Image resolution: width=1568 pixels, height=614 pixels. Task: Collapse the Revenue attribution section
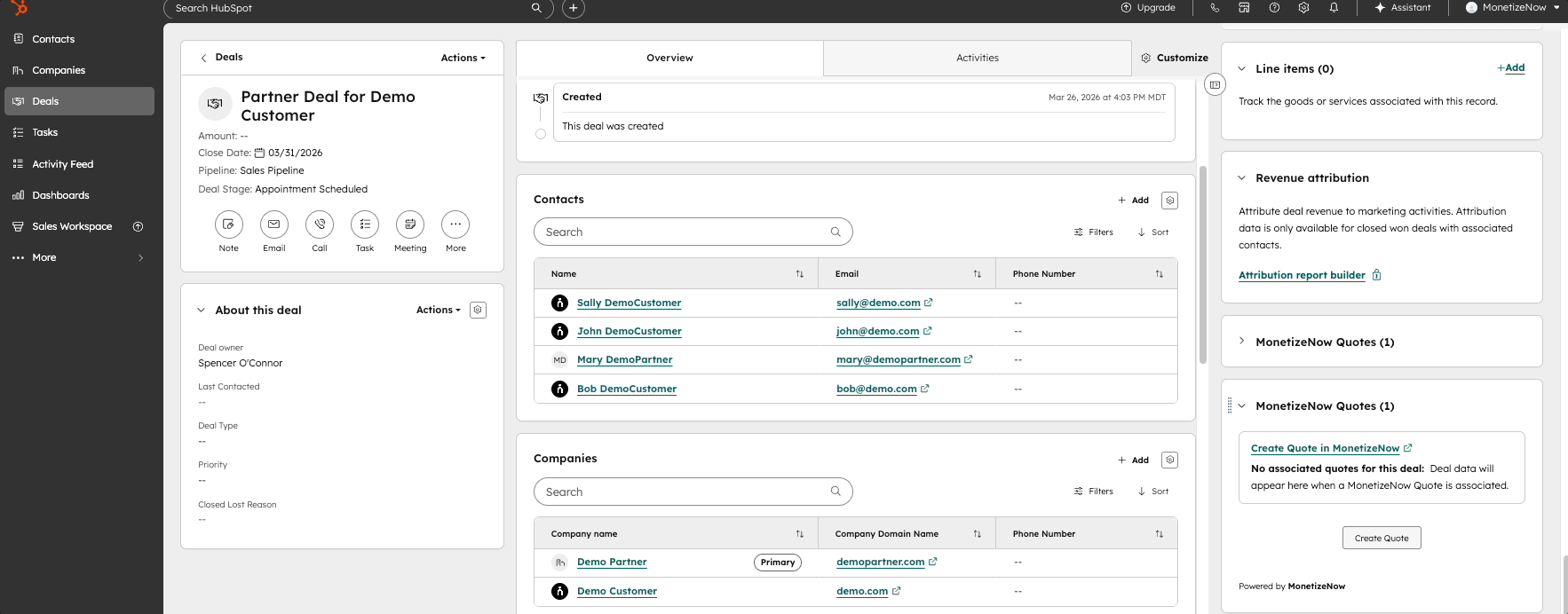coord(1241,177)
